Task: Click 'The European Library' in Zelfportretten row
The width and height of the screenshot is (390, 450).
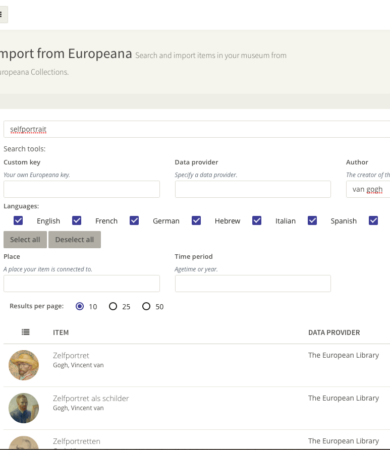Action: [x=344, y=441]
